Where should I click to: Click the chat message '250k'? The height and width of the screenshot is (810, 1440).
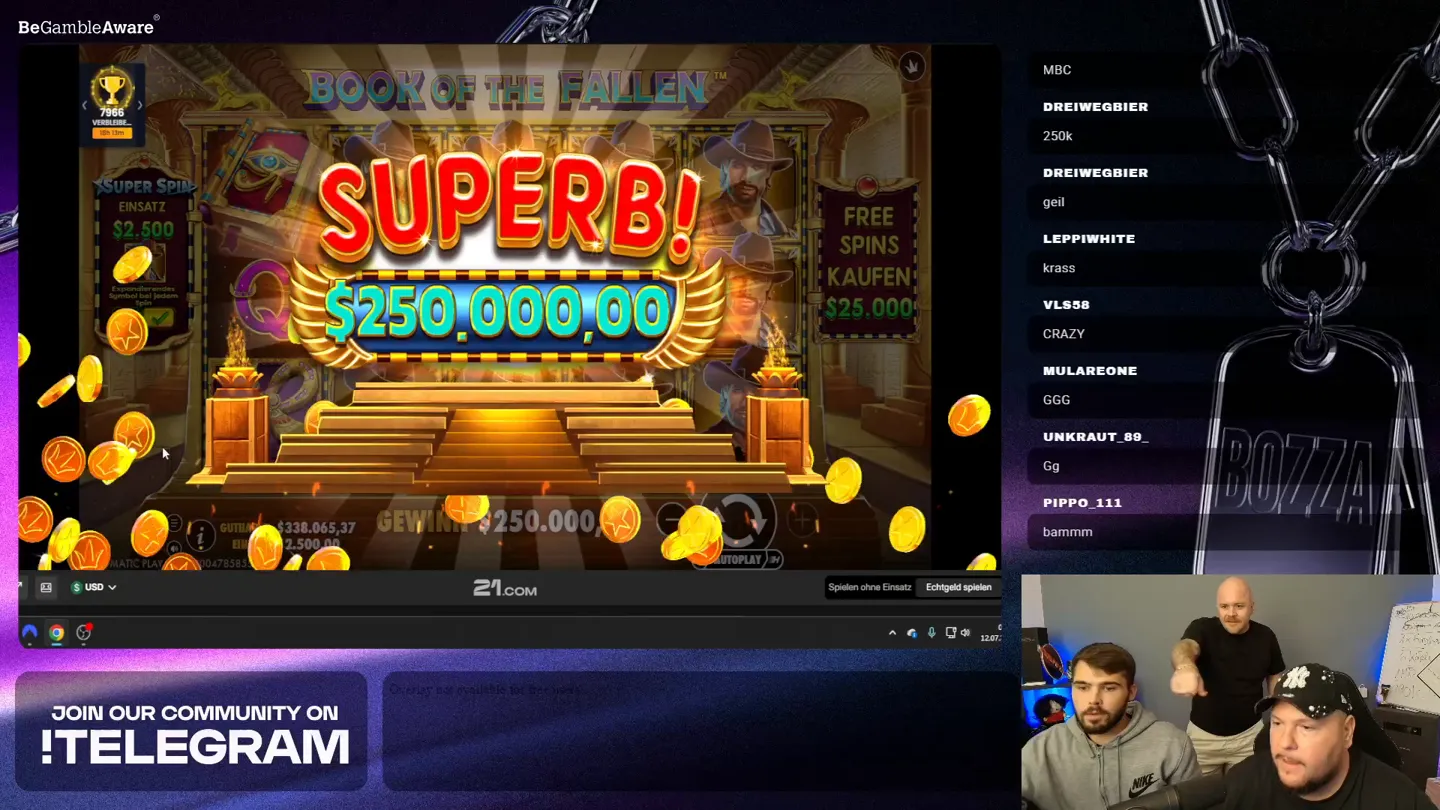tap(1058, 136)
